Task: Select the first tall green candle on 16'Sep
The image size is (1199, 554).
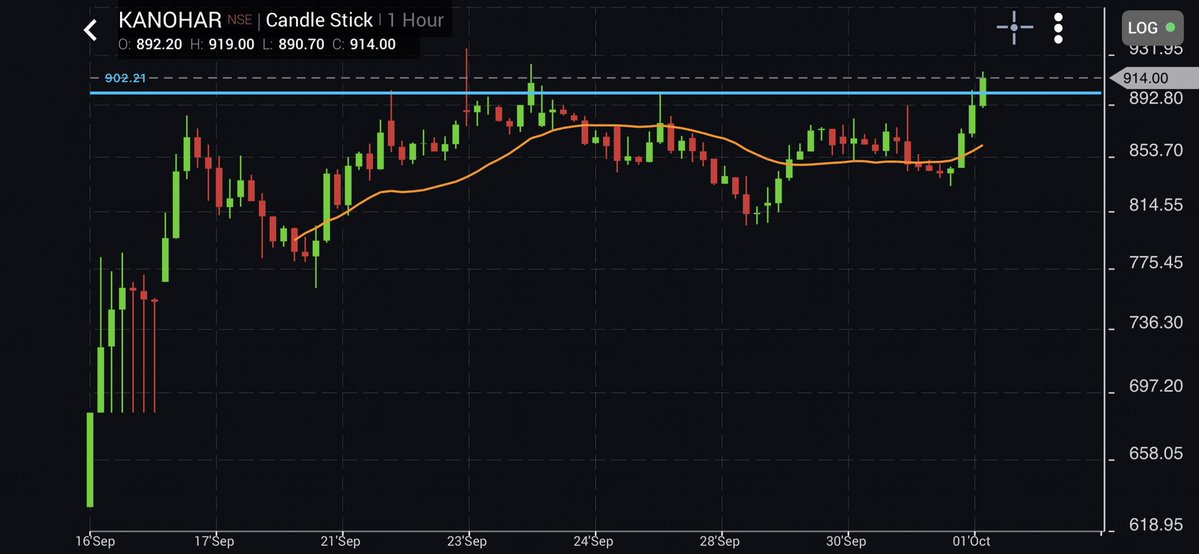Action: tap(90, 459)
